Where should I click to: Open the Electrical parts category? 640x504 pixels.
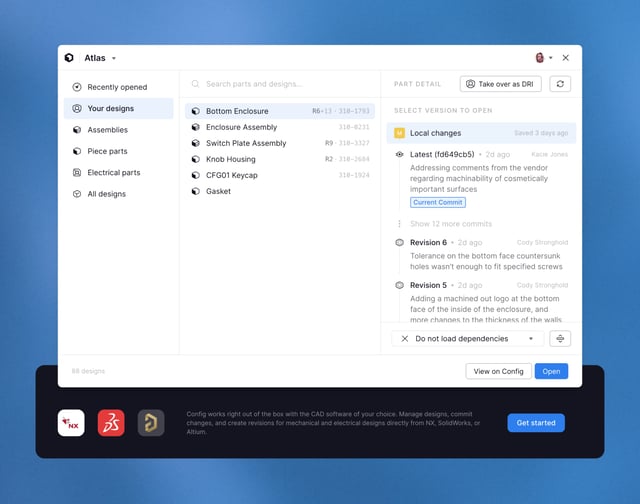[118, 173]
